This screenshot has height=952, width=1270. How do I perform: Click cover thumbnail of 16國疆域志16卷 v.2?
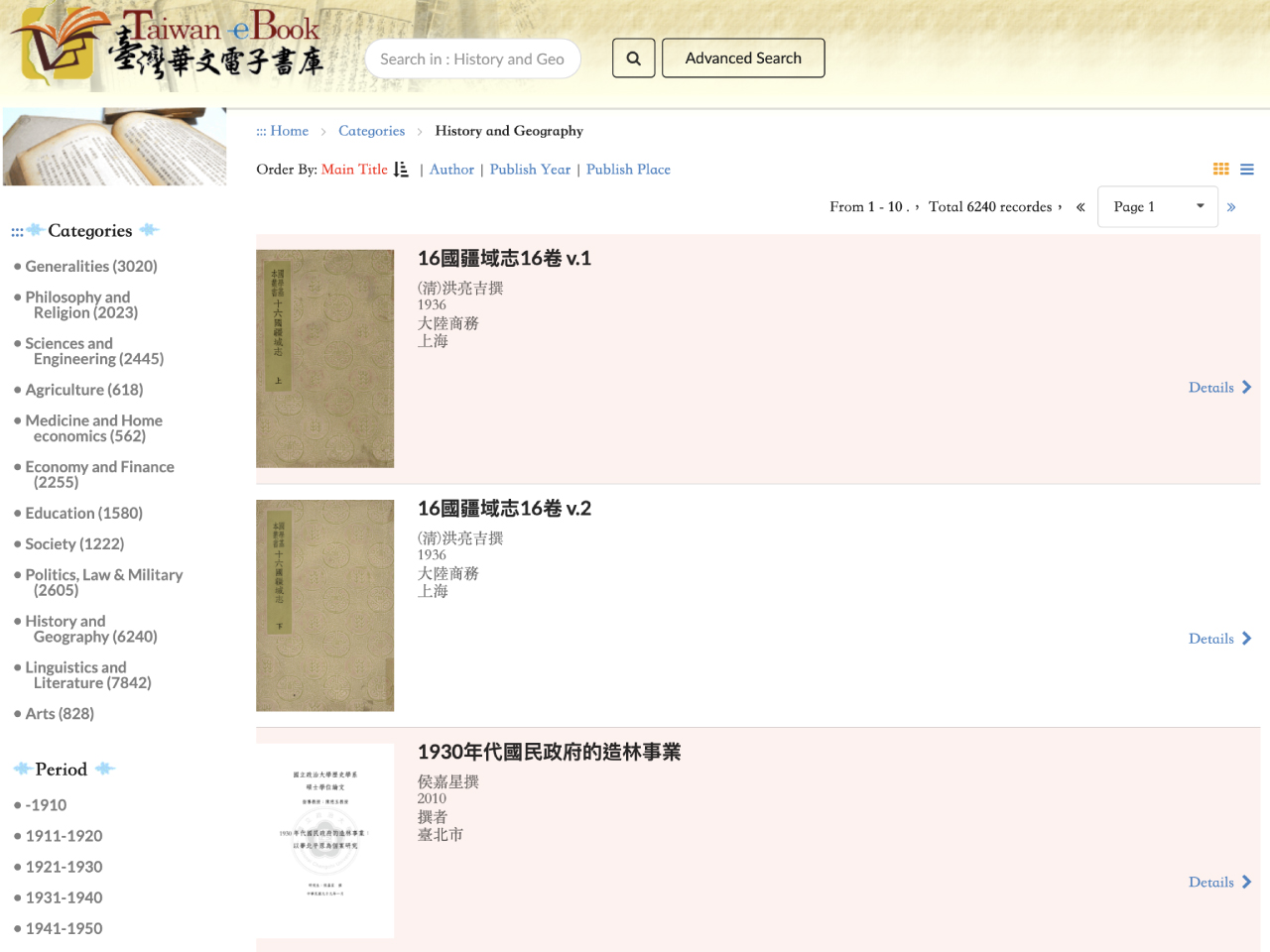pyautogui.click(x=325, y=606)
